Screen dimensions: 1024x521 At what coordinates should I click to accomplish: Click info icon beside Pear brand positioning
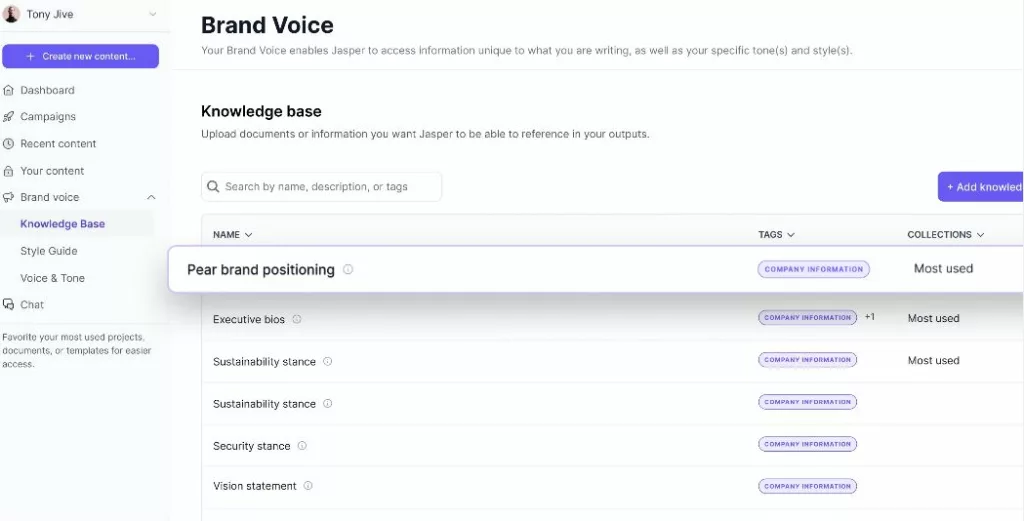click(x=348, y=269)
